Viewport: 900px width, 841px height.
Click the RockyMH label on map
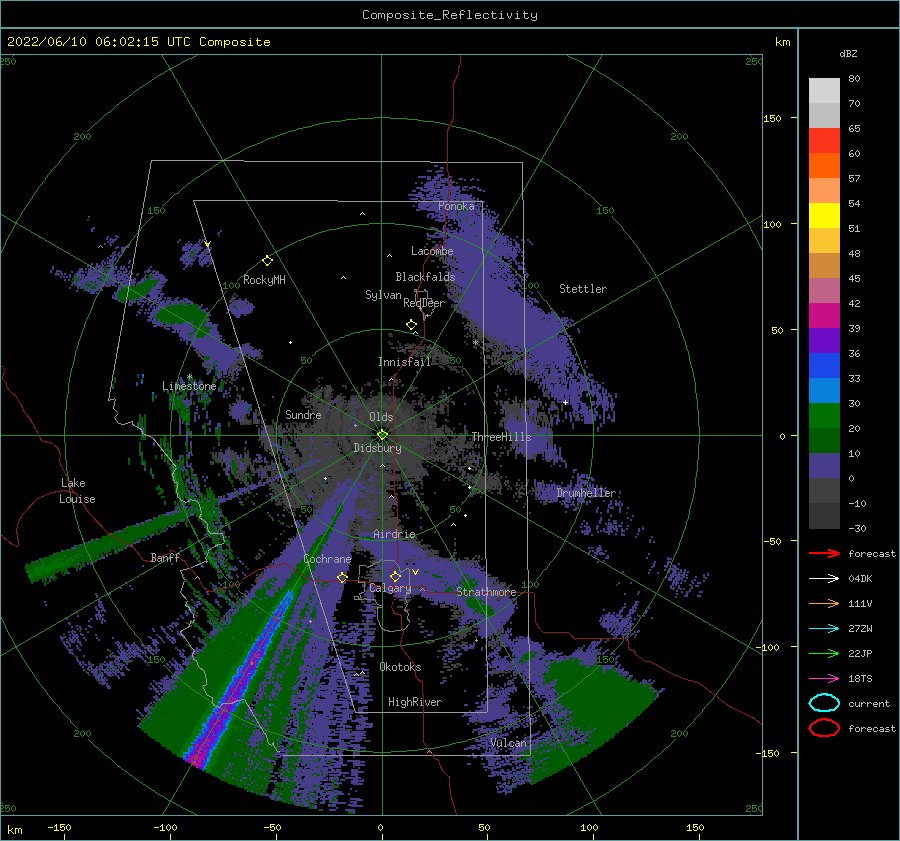tap(264, 280)
